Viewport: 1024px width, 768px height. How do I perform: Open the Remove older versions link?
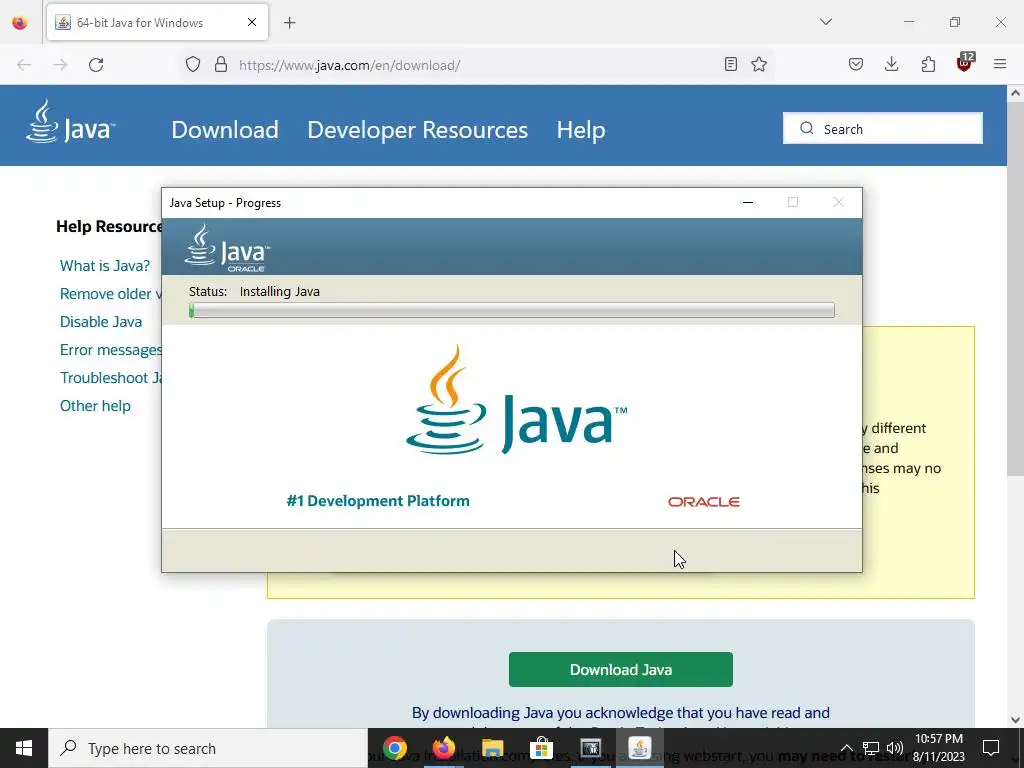[x=110, y=294]
